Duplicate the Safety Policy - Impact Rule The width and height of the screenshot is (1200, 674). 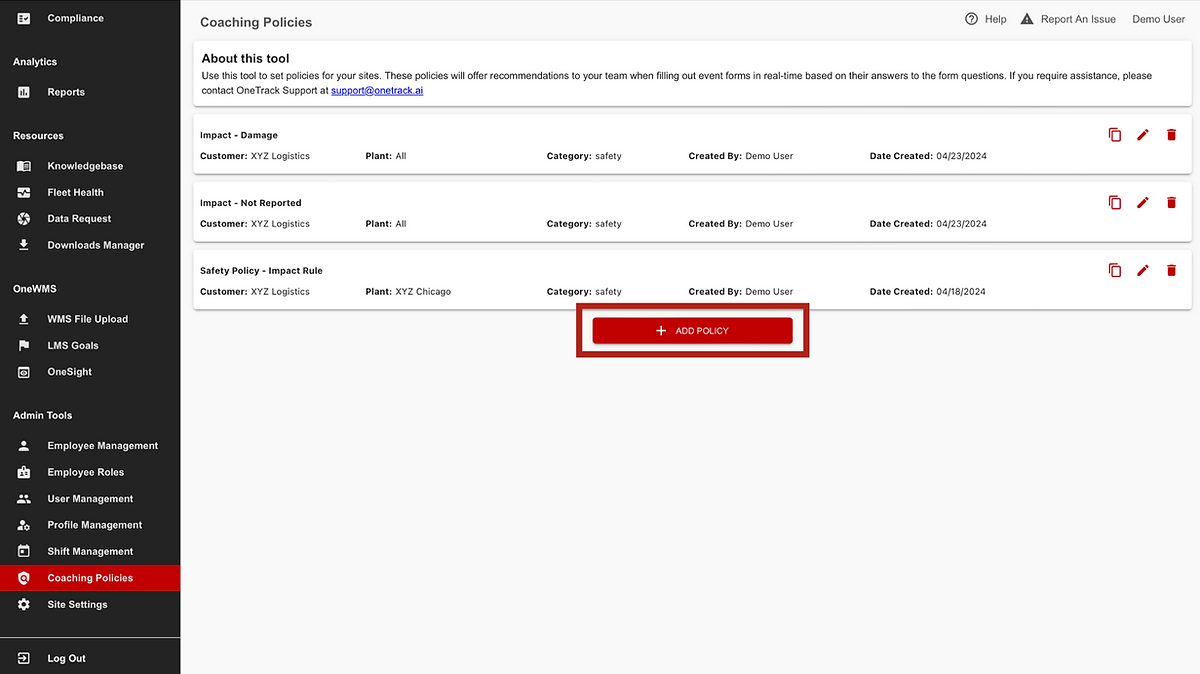(x=1115, y=270)
